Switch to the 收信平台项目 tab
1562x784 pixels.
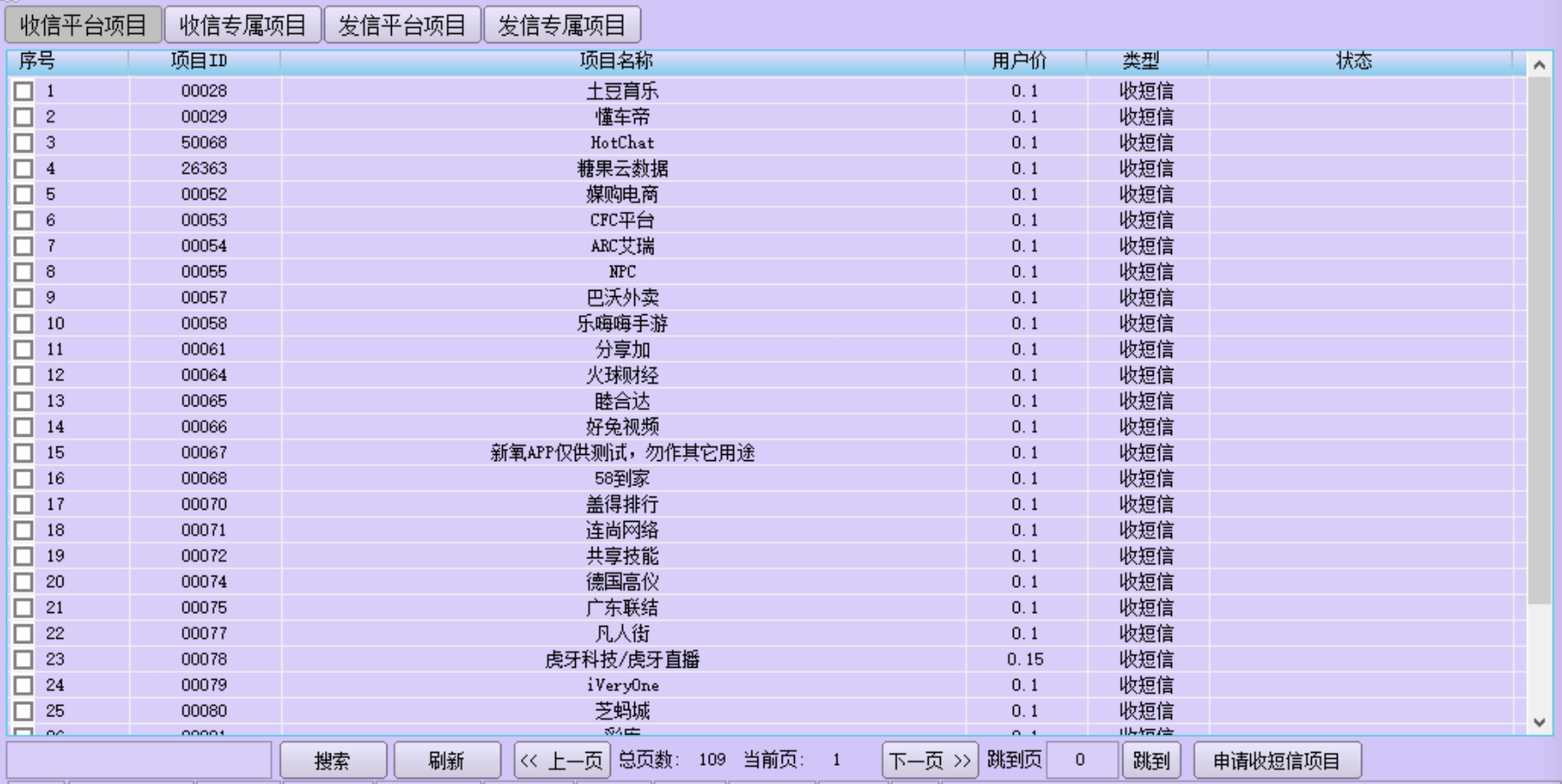coord(83,25)
